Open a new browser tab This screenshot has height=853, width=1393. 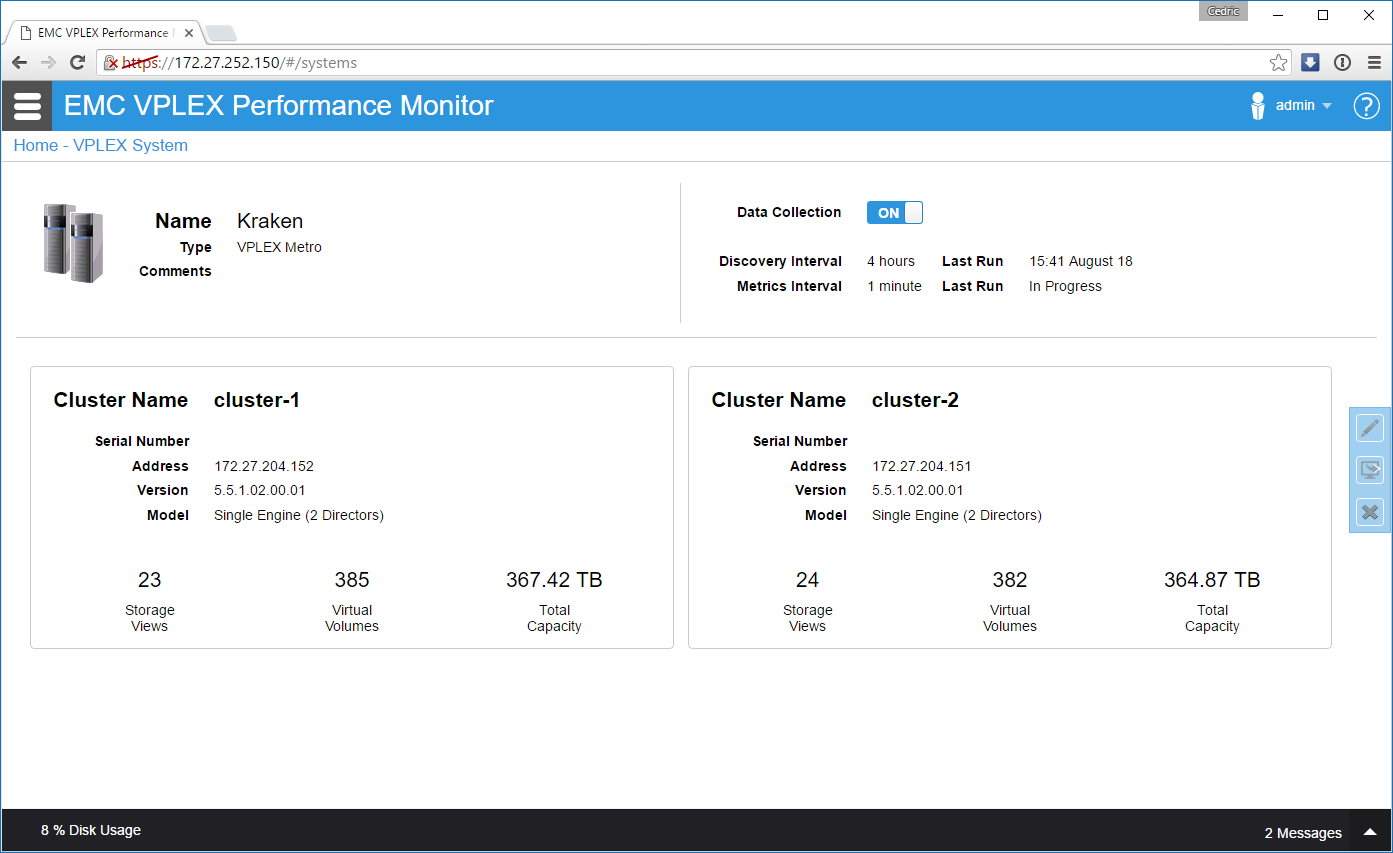click(220, 33)
